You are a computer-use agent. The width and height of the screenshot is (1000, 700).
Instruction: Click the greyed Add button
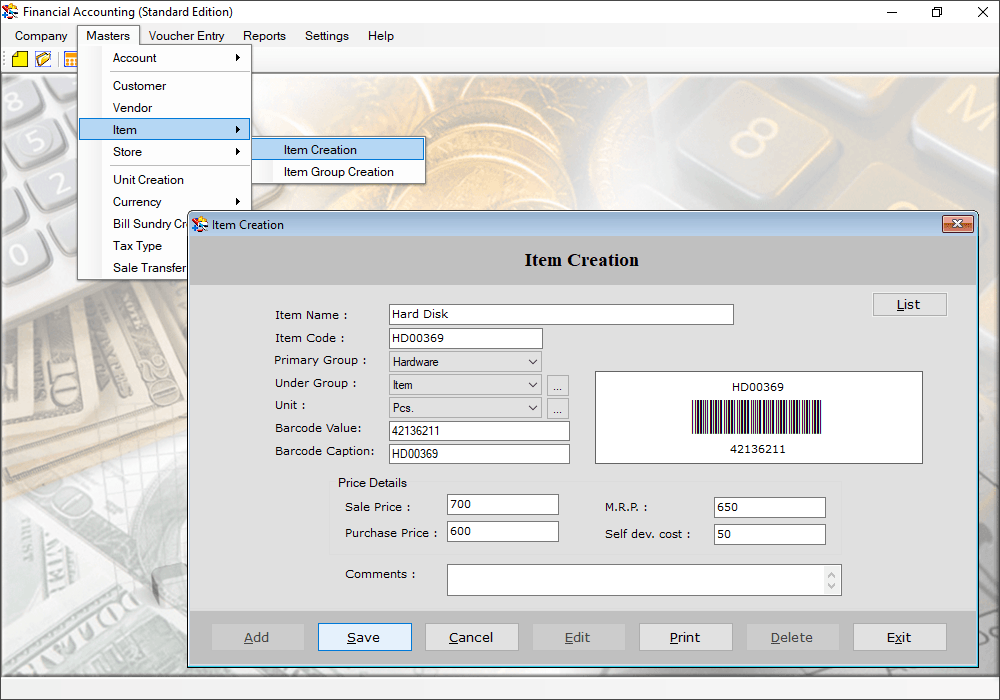[257, 638]
